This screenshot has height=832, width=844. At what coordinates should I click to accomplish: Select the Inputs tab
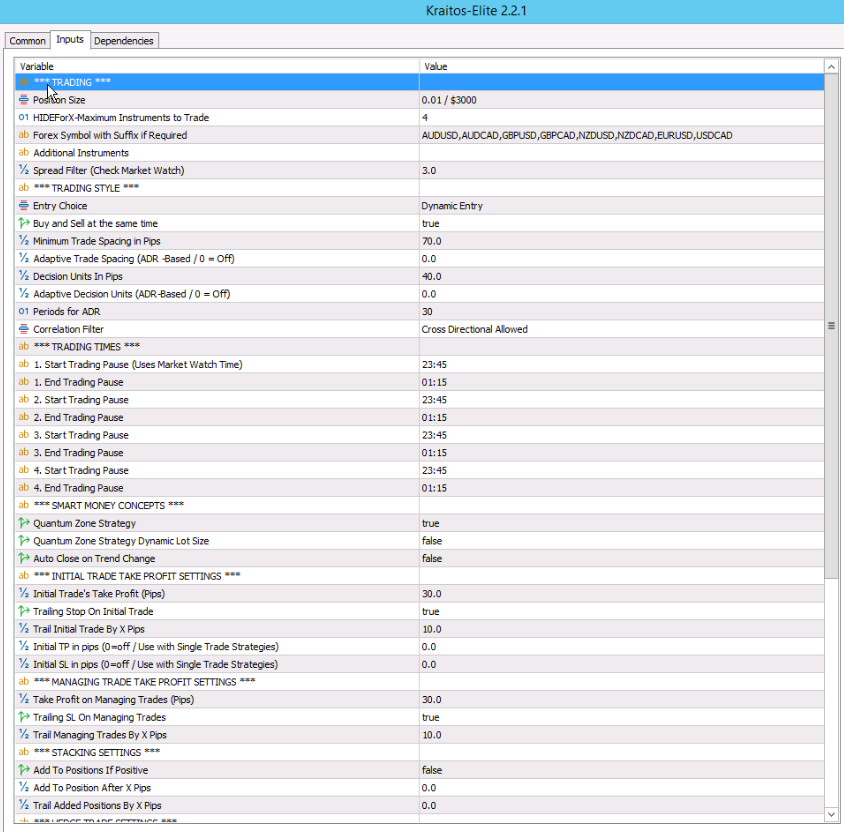(70, 39)
